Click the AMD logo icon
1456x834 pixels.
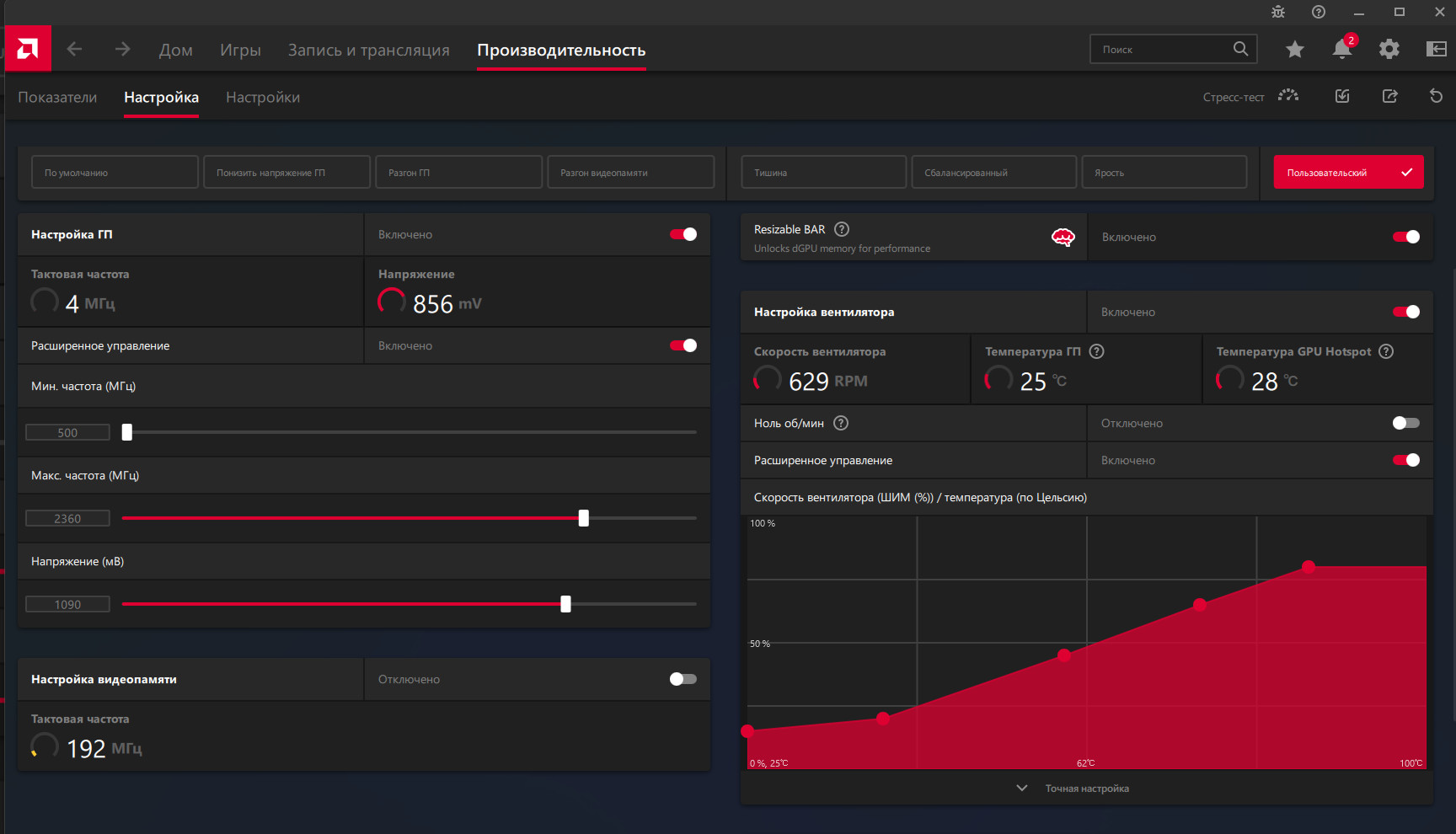[x=27, y=49]
